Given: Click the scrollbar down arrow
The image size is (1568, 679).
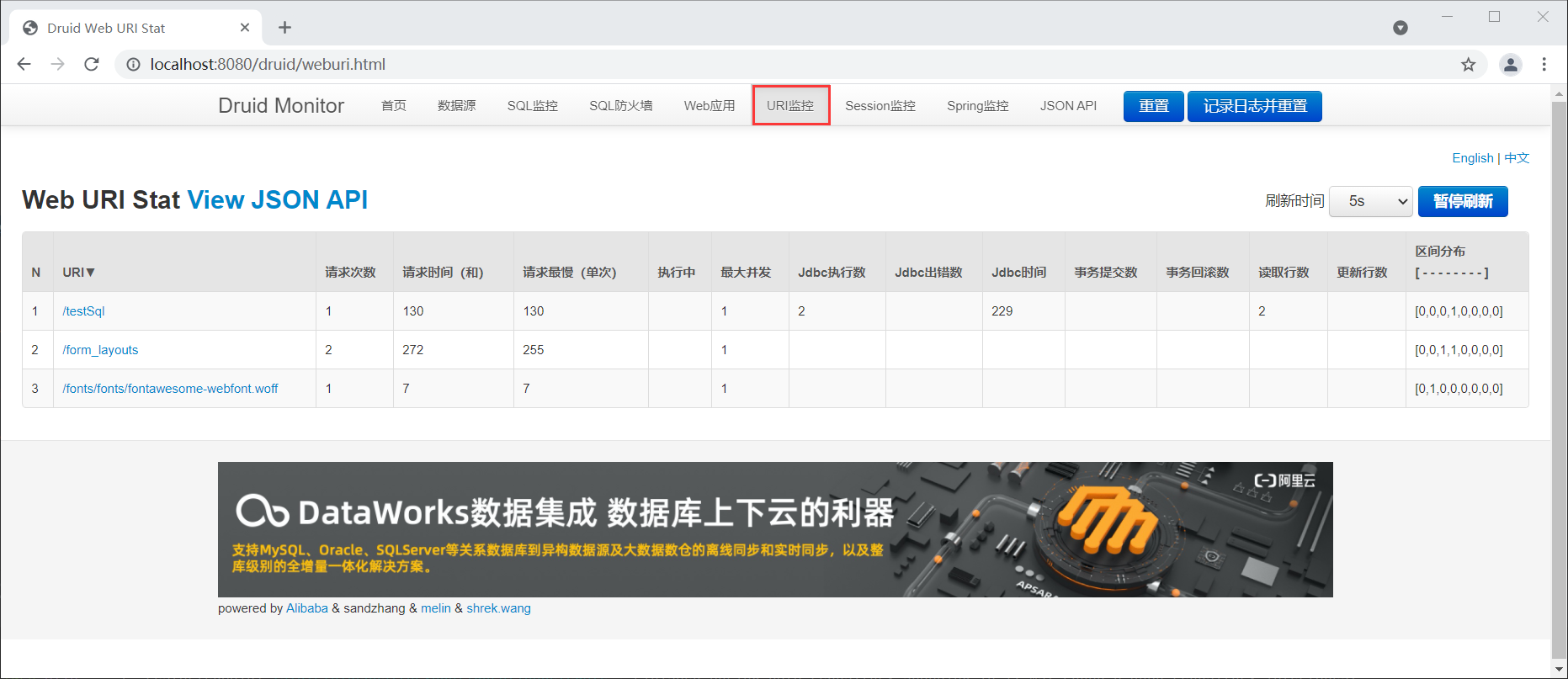Looking at the screenshot, I should point(1559,670).
